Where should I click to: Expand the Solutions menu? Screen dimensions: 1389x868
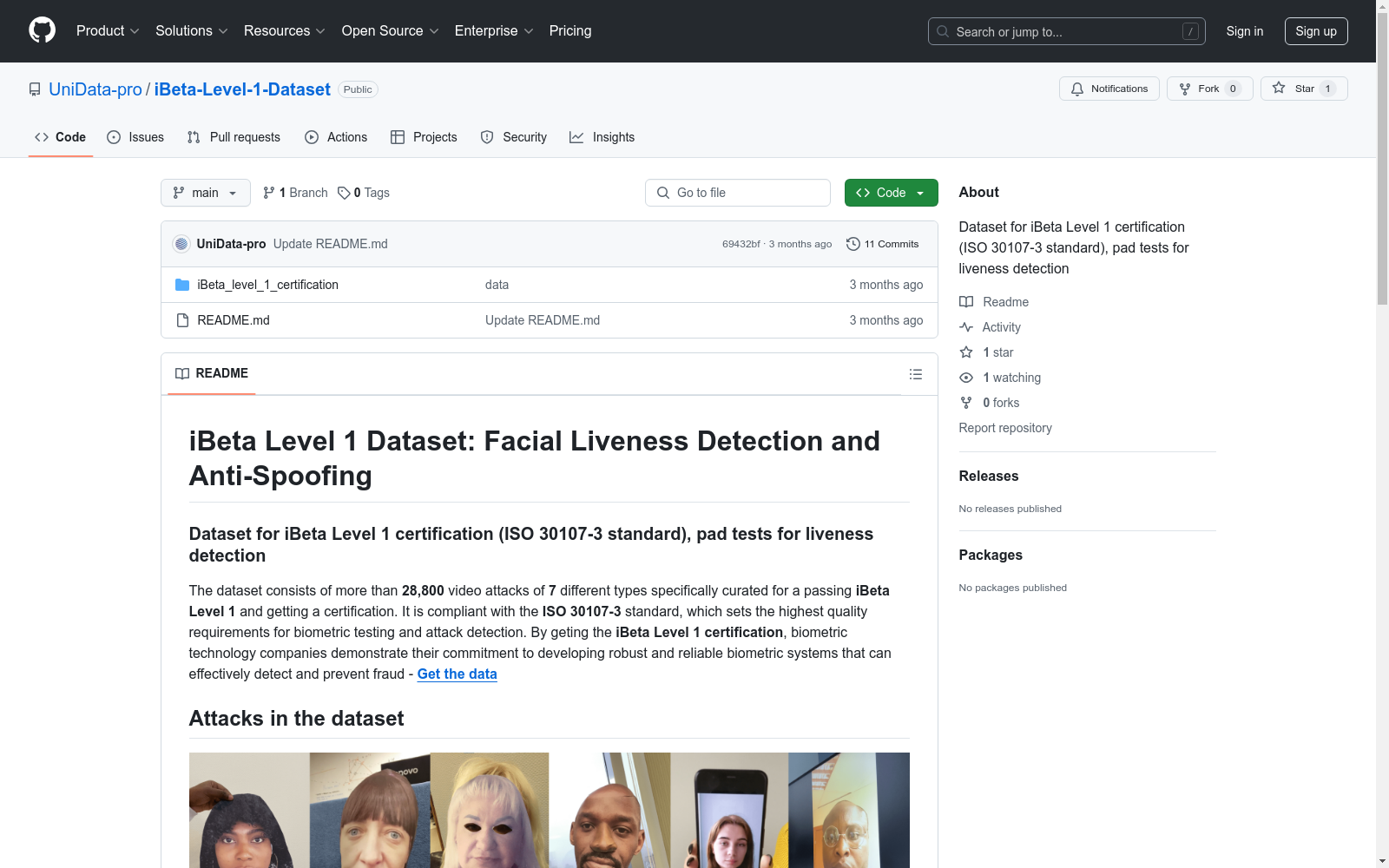point(192,31)
